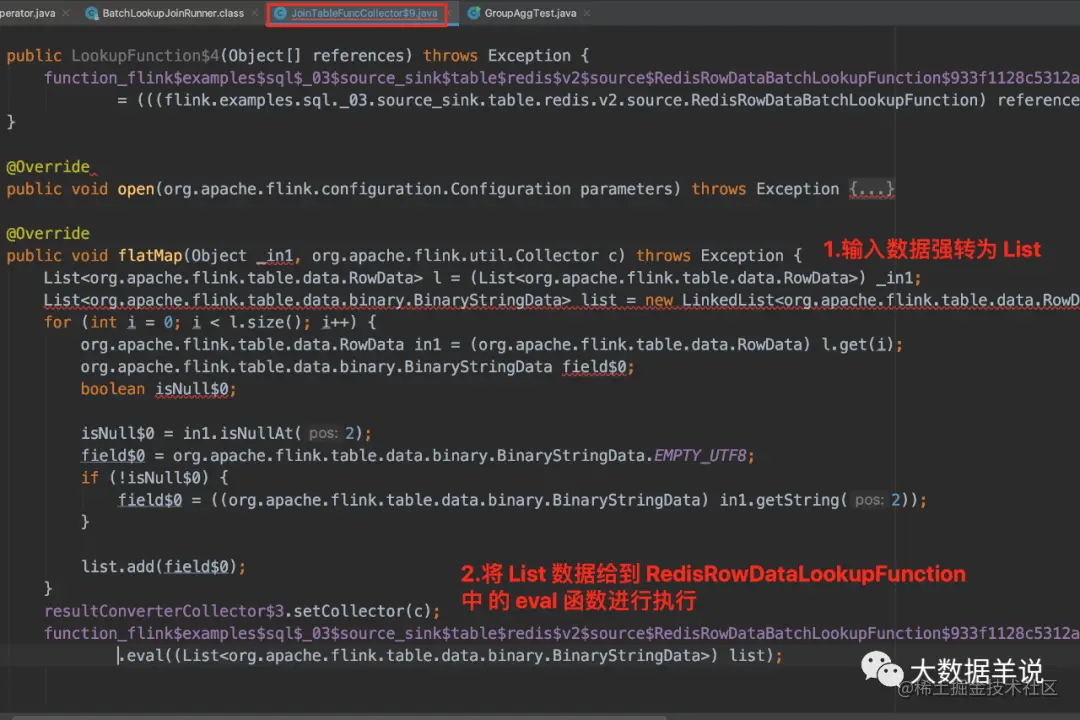Click the horizontal scrollbar below the editor
The width and height of the screenshot is (1080, 720).
(338, 717)
